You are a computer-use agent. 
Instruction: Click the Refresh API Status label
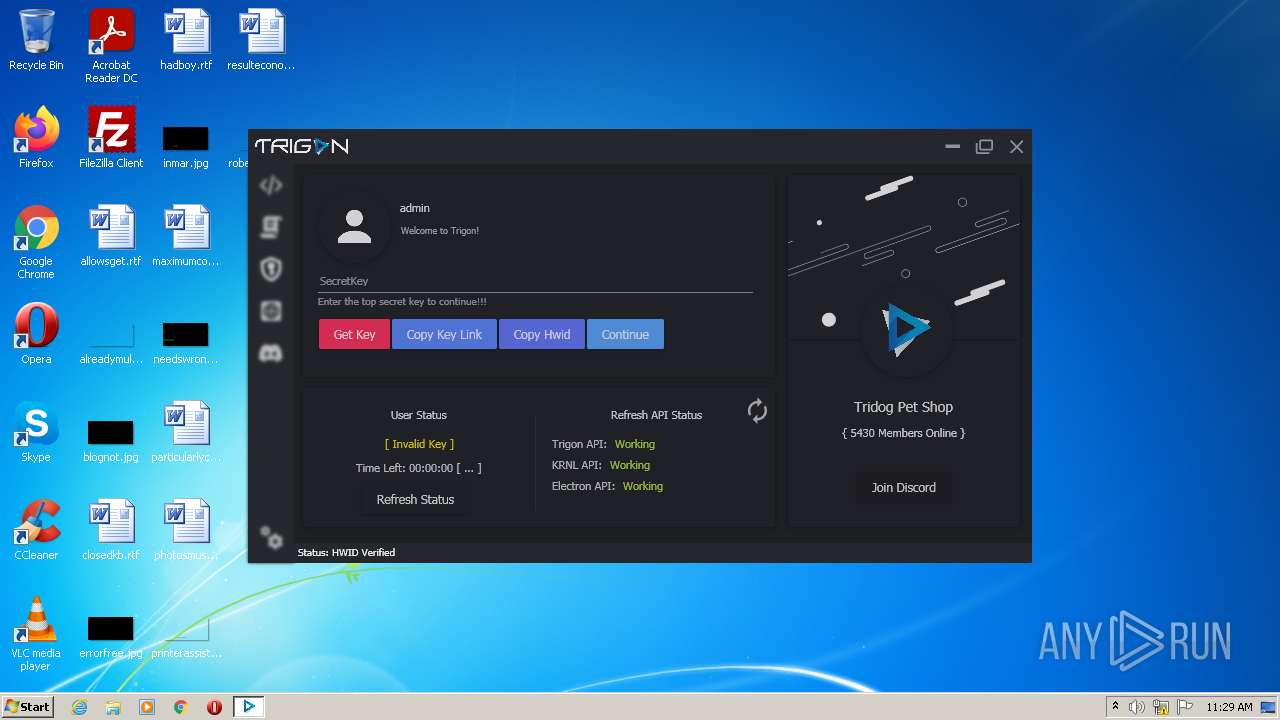click(656, 415)
